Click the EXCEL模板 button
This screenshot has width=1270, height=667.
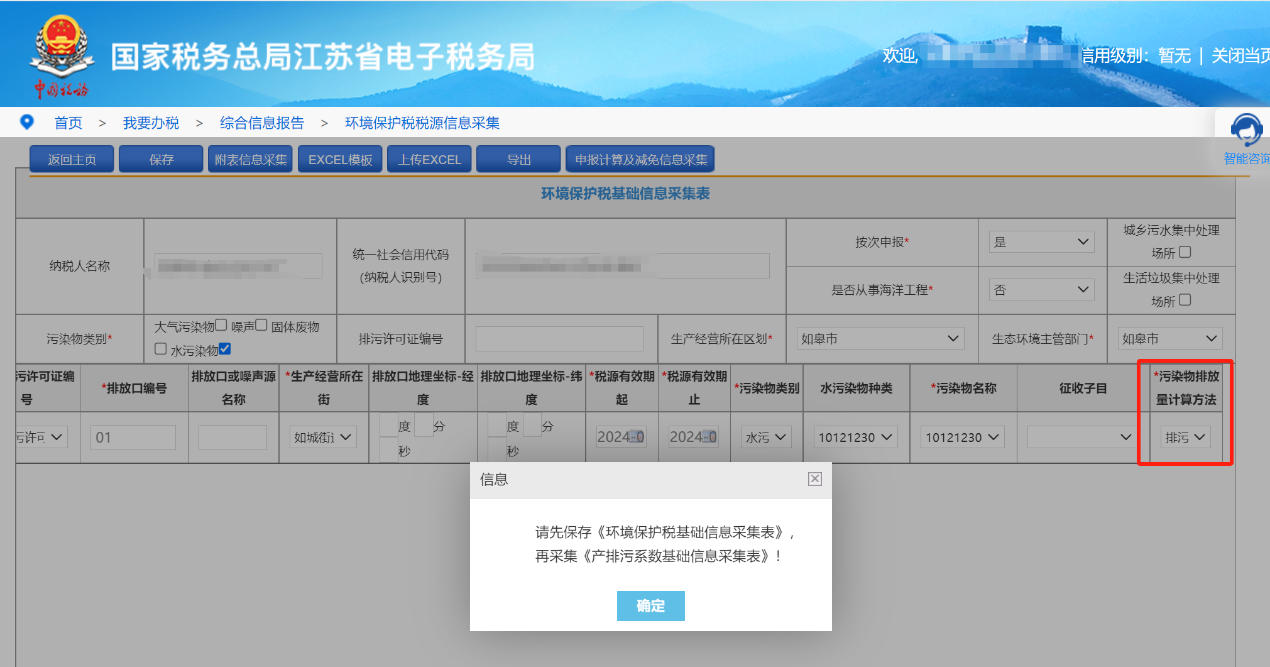[x=340, y=160]
